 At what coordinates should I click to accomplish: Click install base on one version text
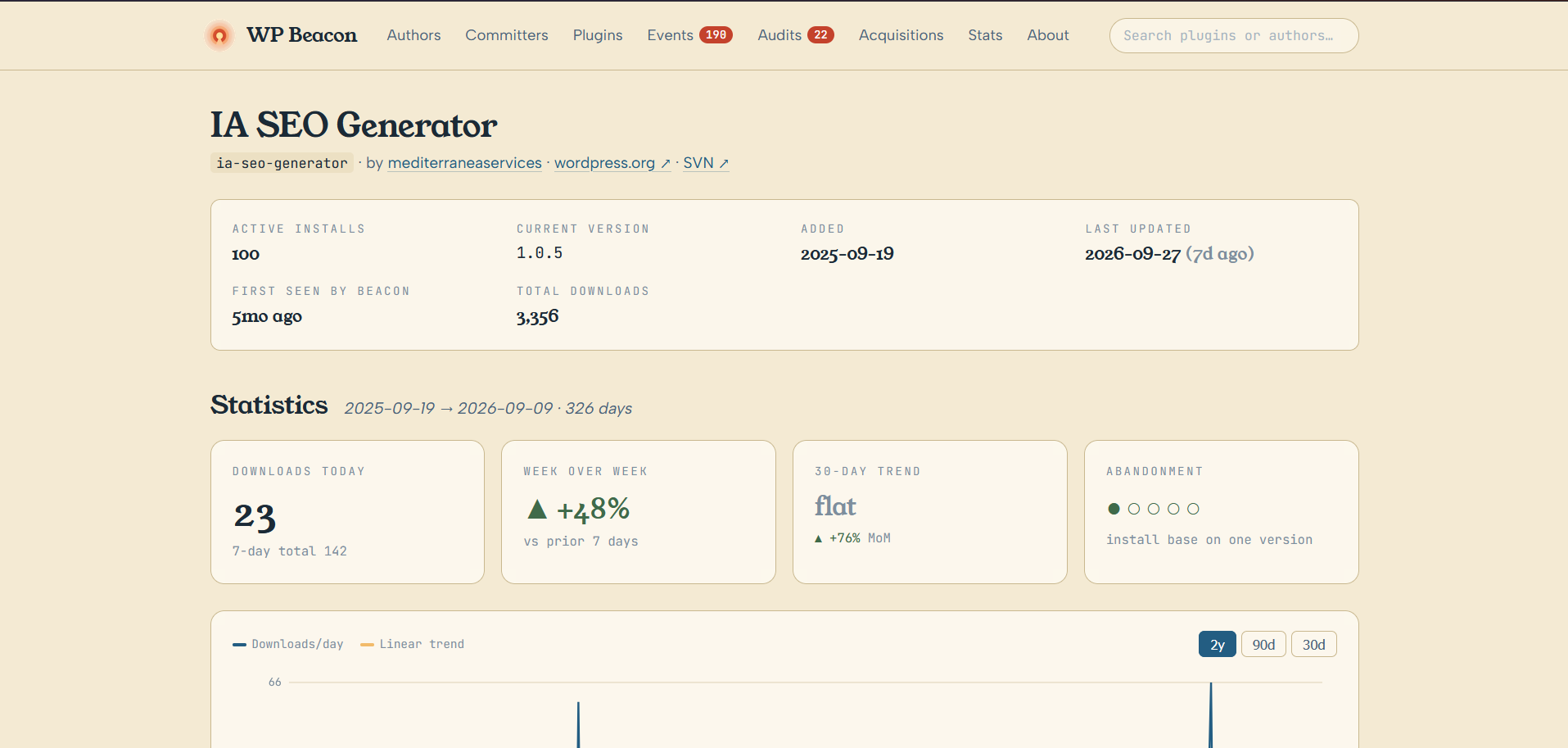[x=1209, y=540]
